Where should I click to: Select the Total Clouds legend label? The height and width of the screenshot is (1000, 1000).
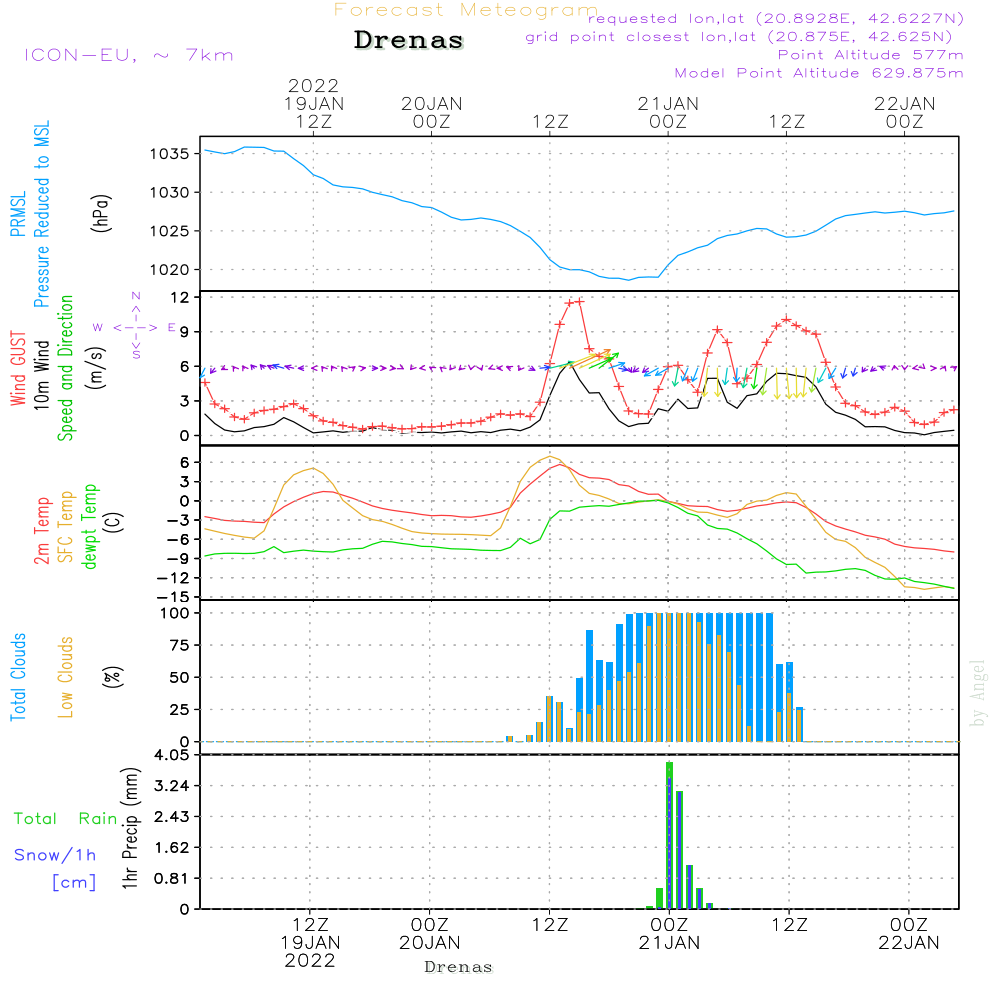click(x=17, y=676)
